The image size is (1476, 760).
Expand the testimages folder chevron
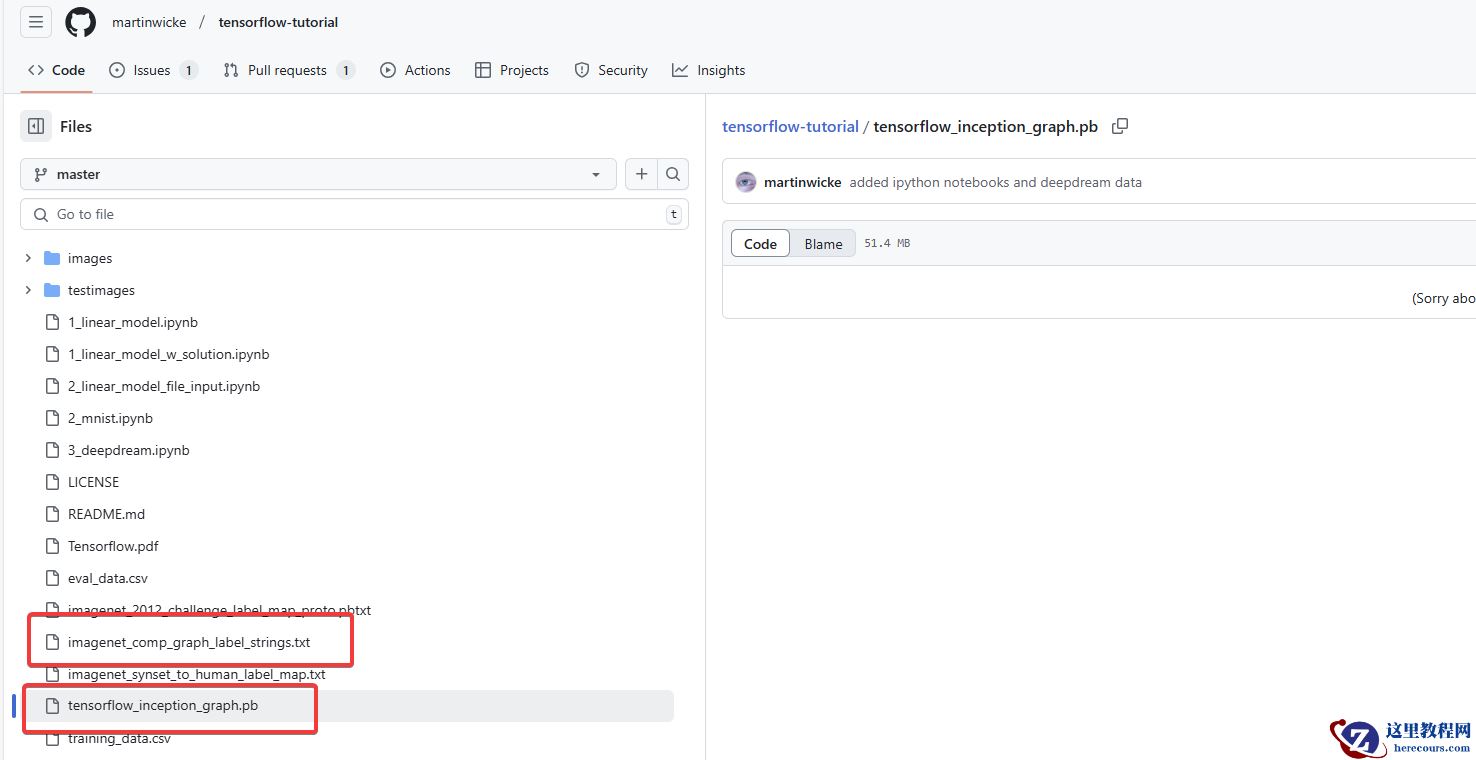click(x=28, y=290)
